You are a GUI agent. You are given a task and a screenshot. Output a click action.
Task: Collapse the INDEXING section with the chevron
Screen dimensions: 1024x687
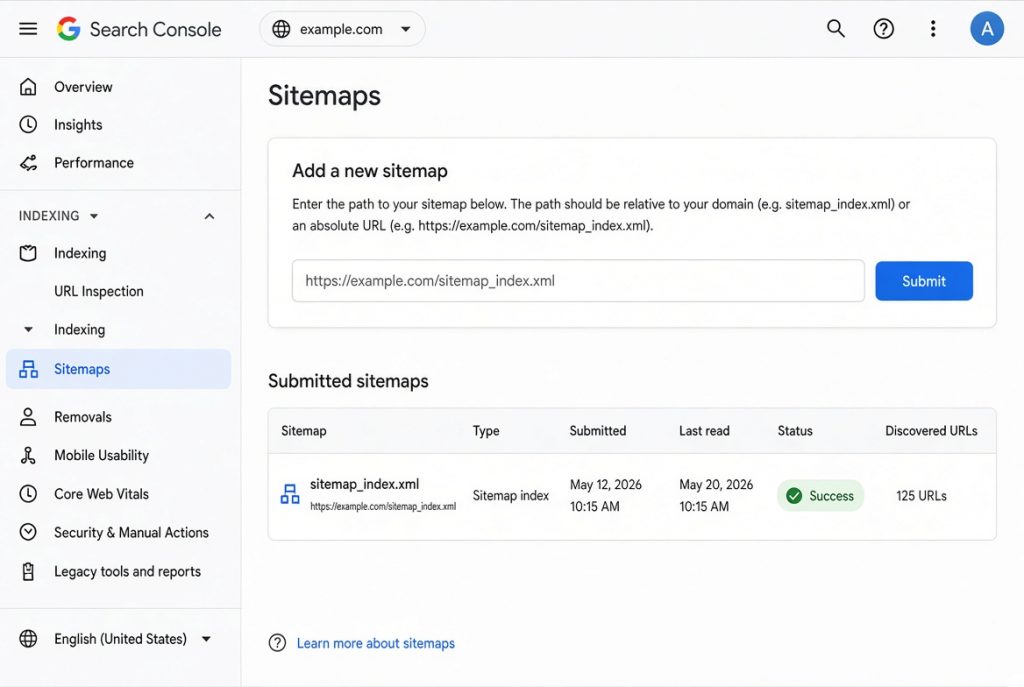pos(209,216)
